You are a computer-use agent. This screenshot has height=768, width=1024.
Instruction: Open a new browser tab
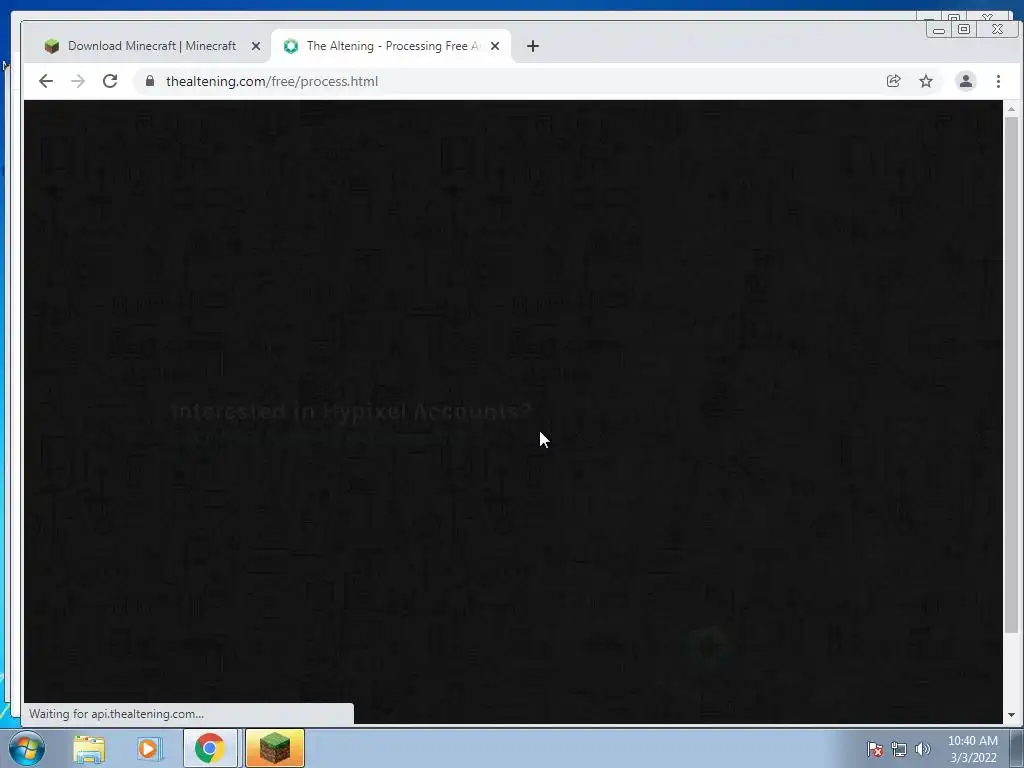coord(533,46)
